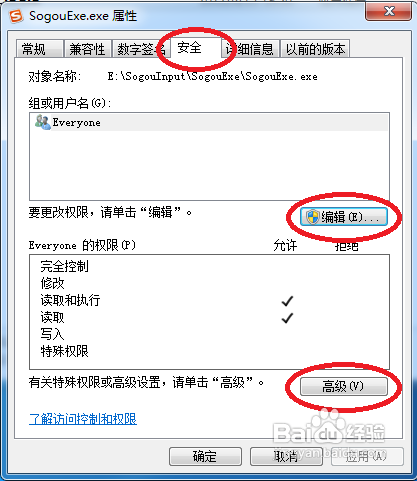Switch to the 数字签名 tab
Image resolution: width=417 pixels, height=481 pixels.
click(140, 49)
